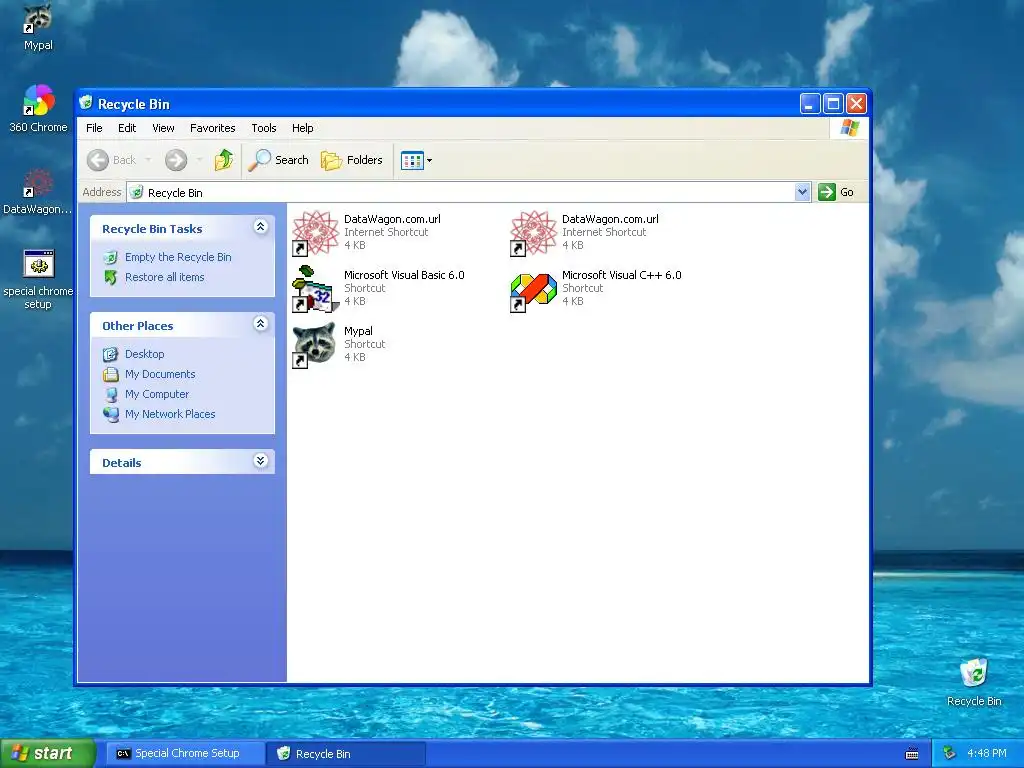Image resolution: width=1024 pixels, height=768 pixels.
Task: Minimize the Recycle Bin window
Action: coord(810,103)
